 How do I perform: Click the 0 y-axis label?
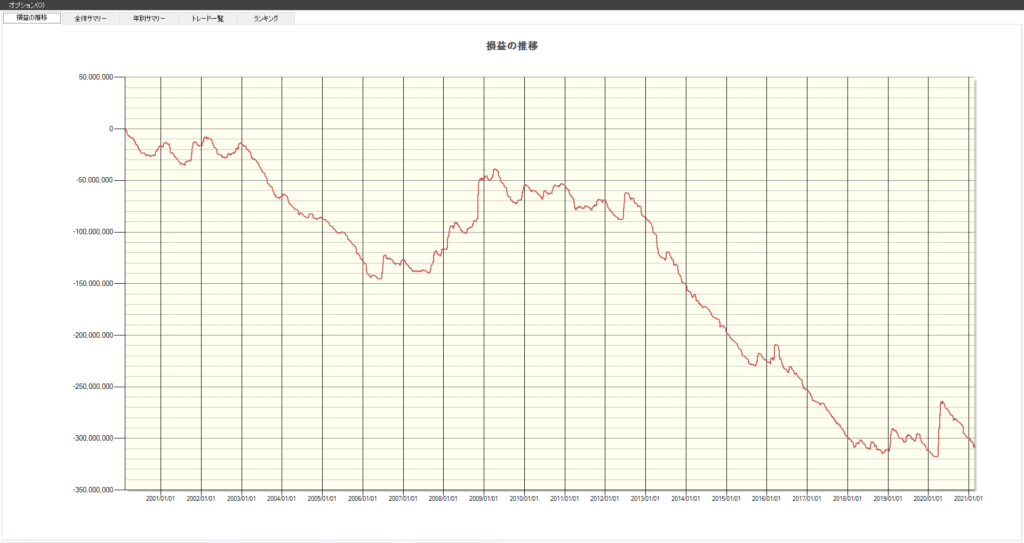click(x=111, y=129)
